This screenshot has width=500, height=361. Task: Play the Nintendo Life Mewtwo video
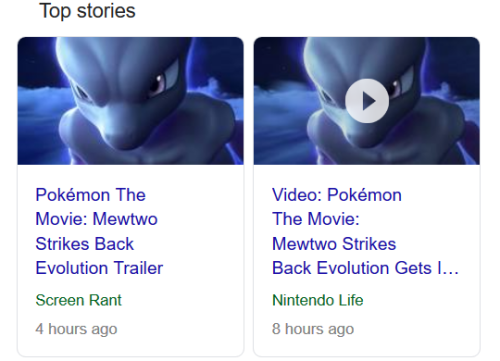click(367, 101)
